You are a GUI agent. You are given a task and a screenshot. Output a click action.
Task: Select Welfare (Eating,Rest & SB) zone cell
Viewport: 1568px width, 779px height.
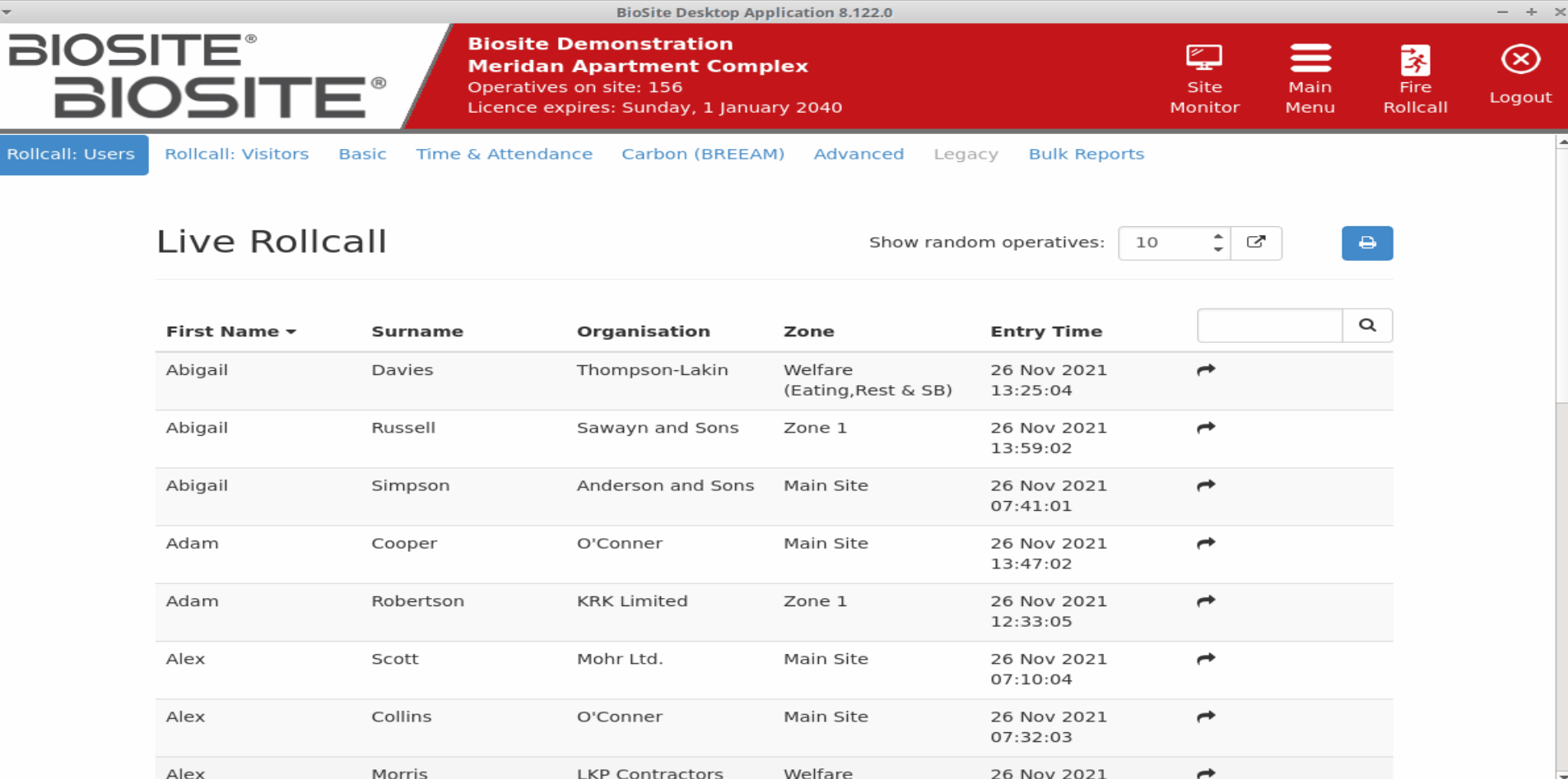[868, 380]
